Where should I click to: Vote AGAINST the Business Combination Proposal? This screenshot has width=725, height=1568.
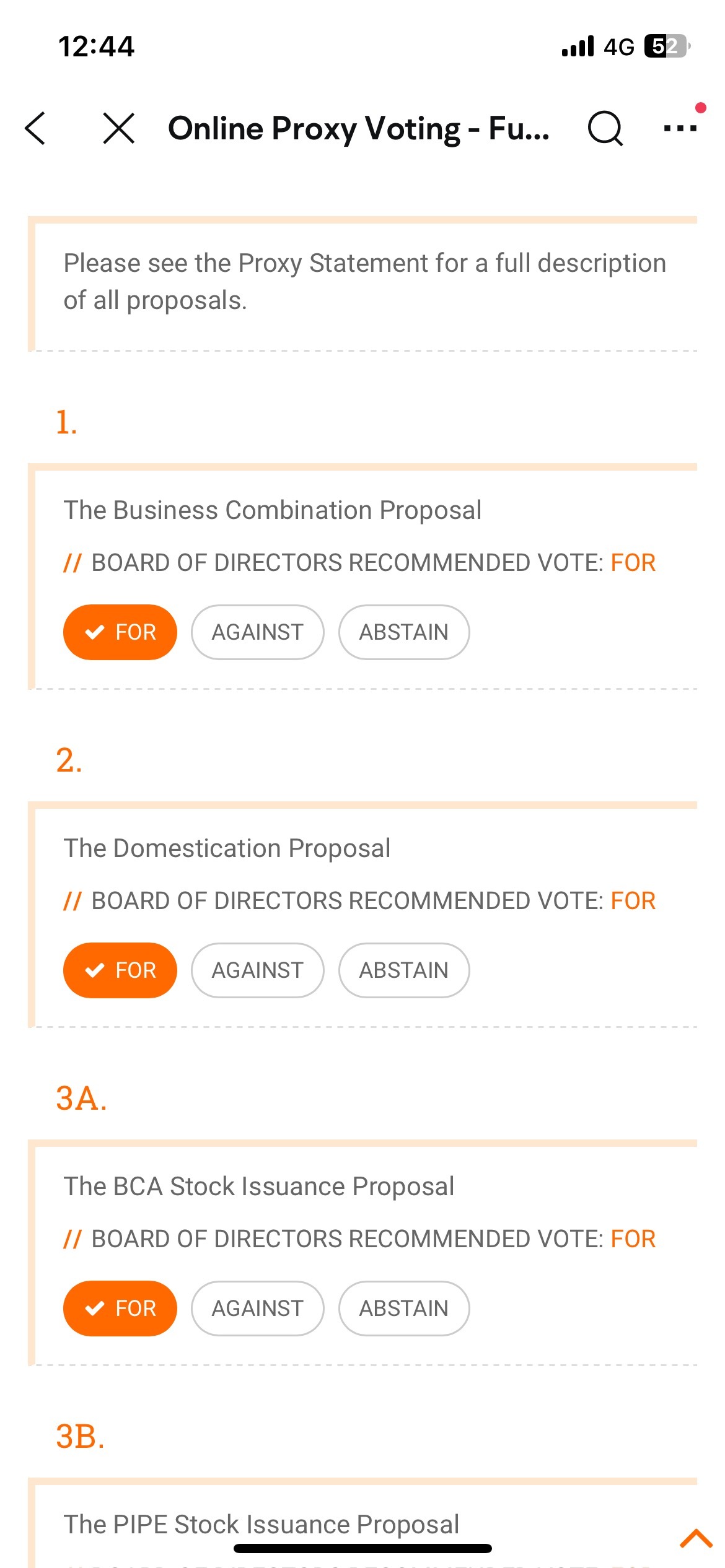pos(257,632)
